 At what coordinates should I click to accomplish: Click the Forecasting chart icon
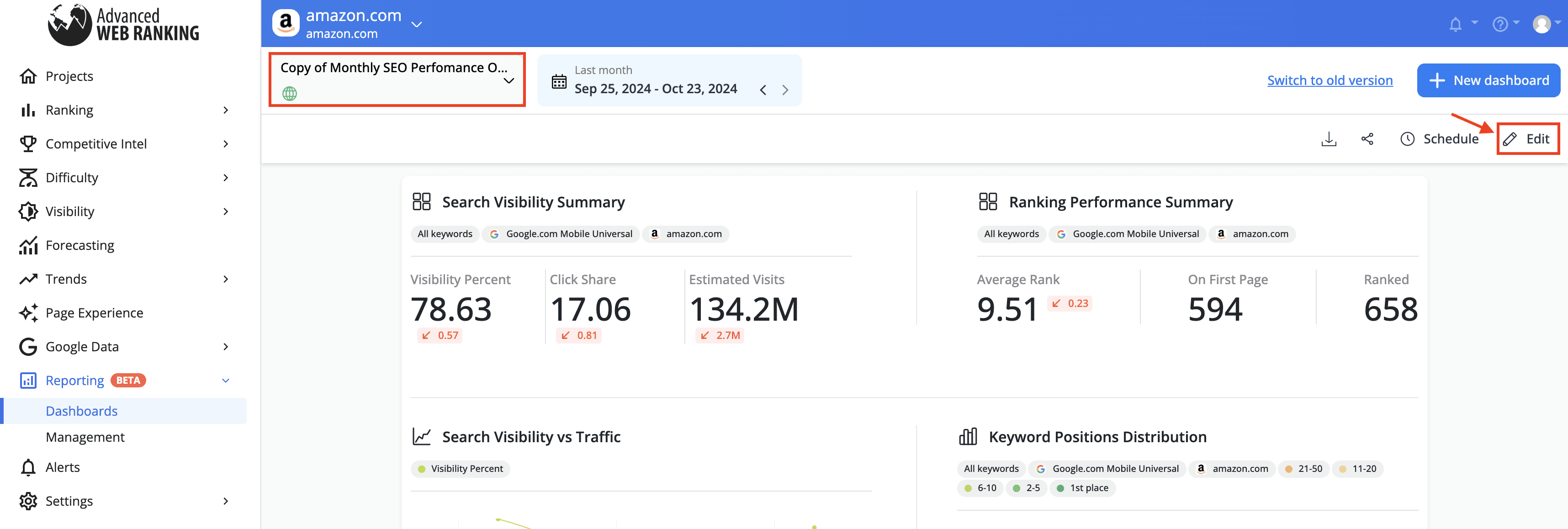(28, 245)
